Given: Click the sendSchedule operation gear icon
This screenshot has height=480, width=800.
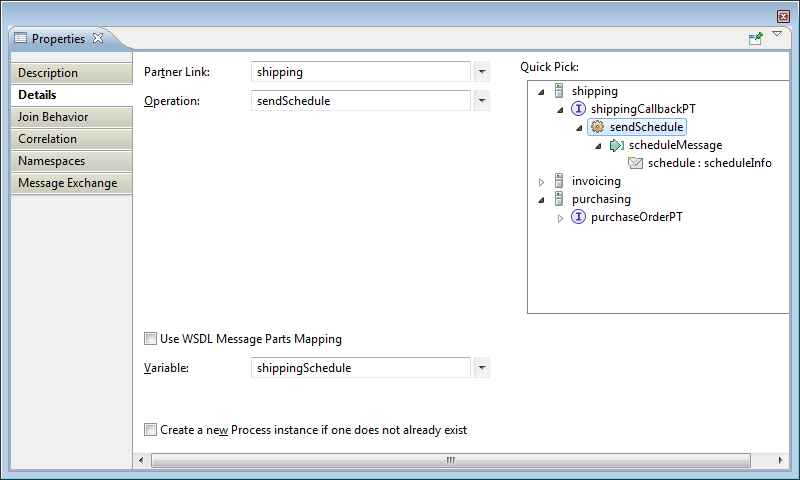Looking at the screenshot, I should pos(597,127).
